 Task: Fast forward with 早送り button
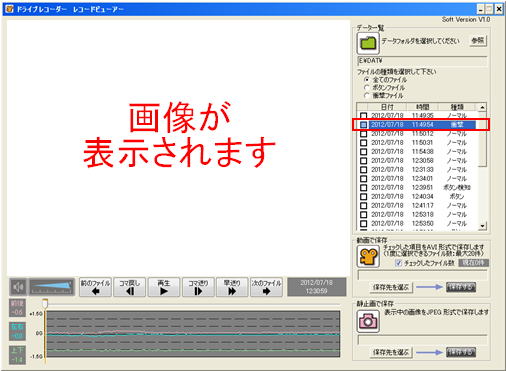pos(232,287)
